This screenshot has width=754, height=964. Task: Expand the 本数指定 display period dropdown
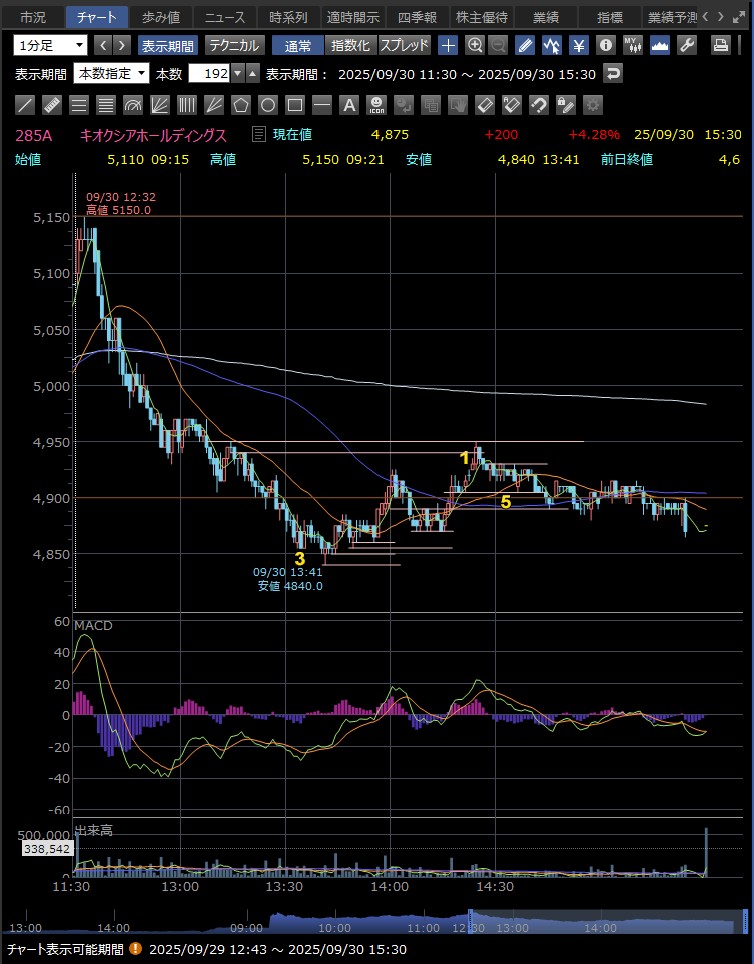coord(112,73)
